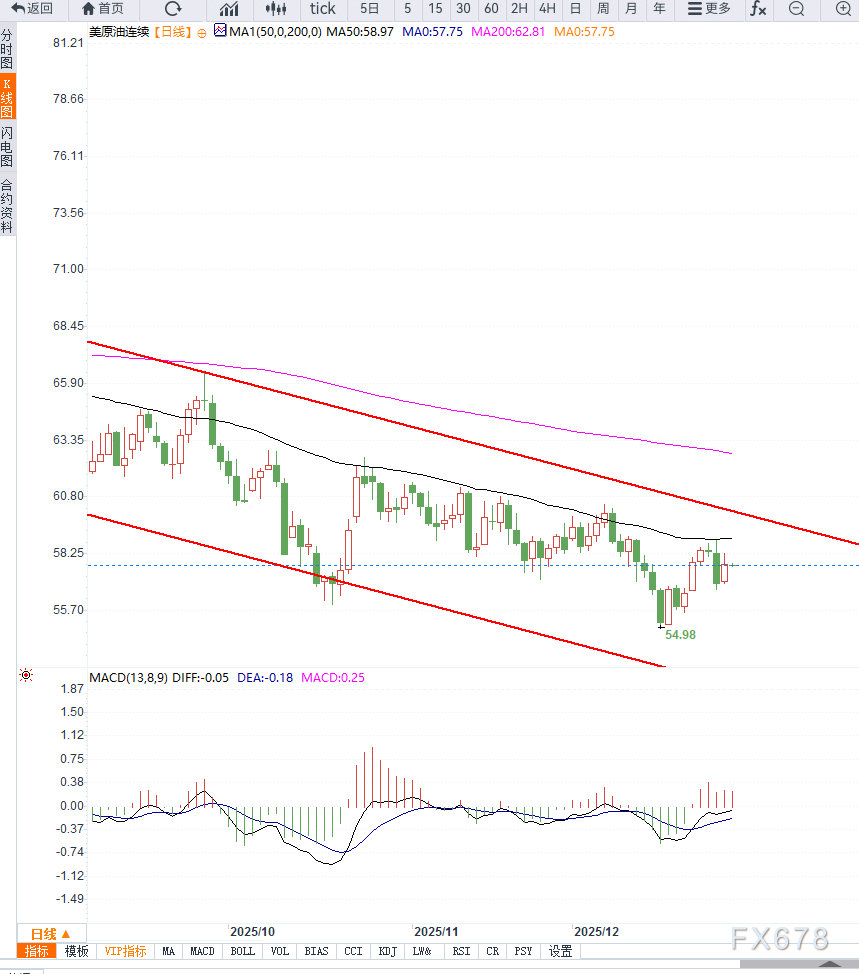859x974 pixels.
Task: Go back using the 返回 button
Action: (32, 9)
